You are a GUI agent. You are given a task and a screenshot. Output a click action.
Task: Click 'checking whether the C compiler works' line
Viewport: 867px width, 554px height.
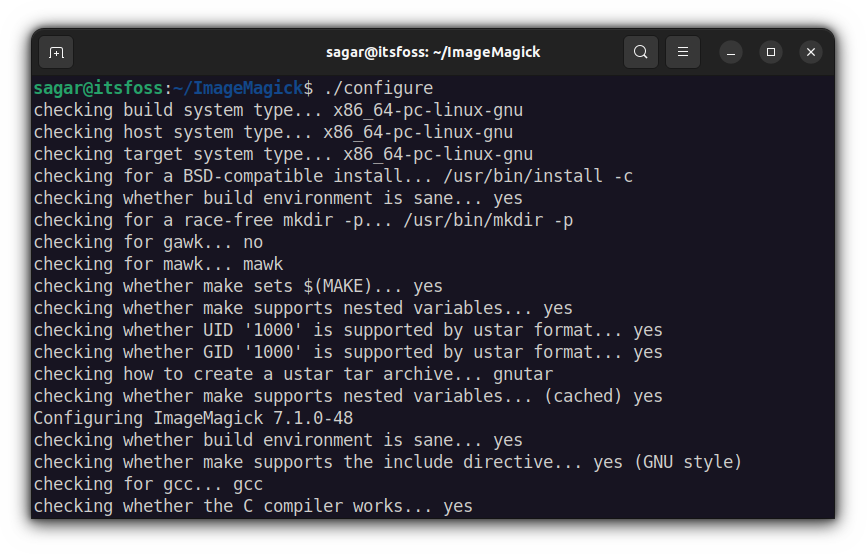pyautogui.click(x=252, y=506)
